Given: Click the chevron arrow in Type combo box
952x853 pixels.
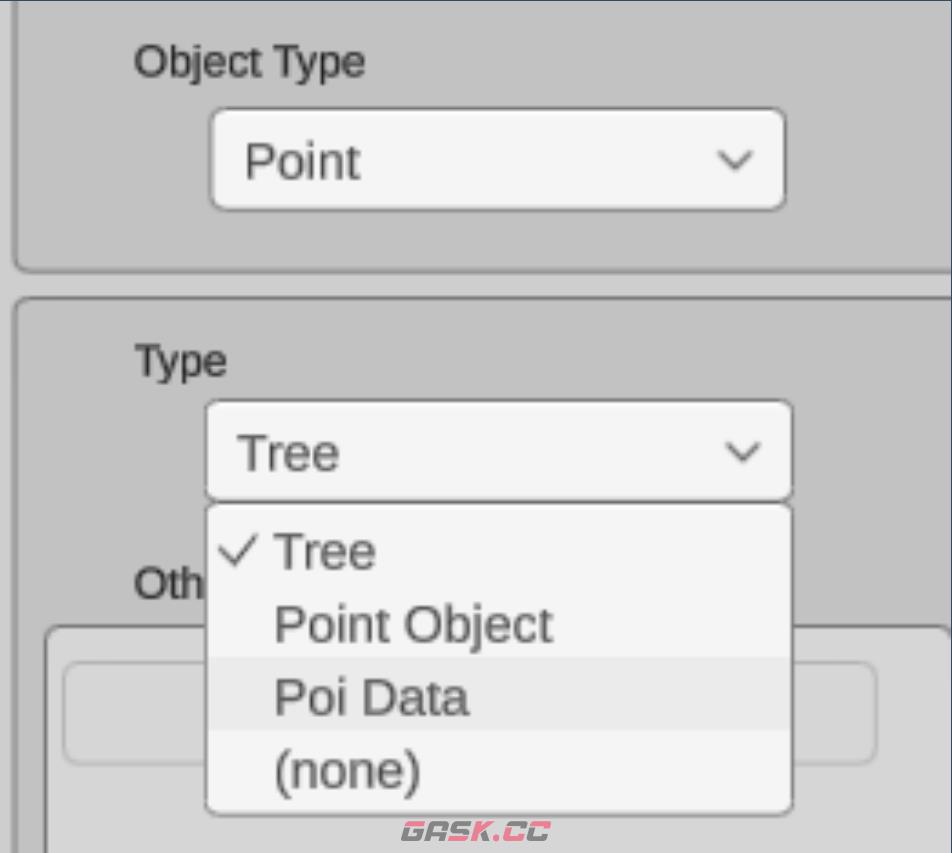Looking at the screenshot, I should [742, 452].
